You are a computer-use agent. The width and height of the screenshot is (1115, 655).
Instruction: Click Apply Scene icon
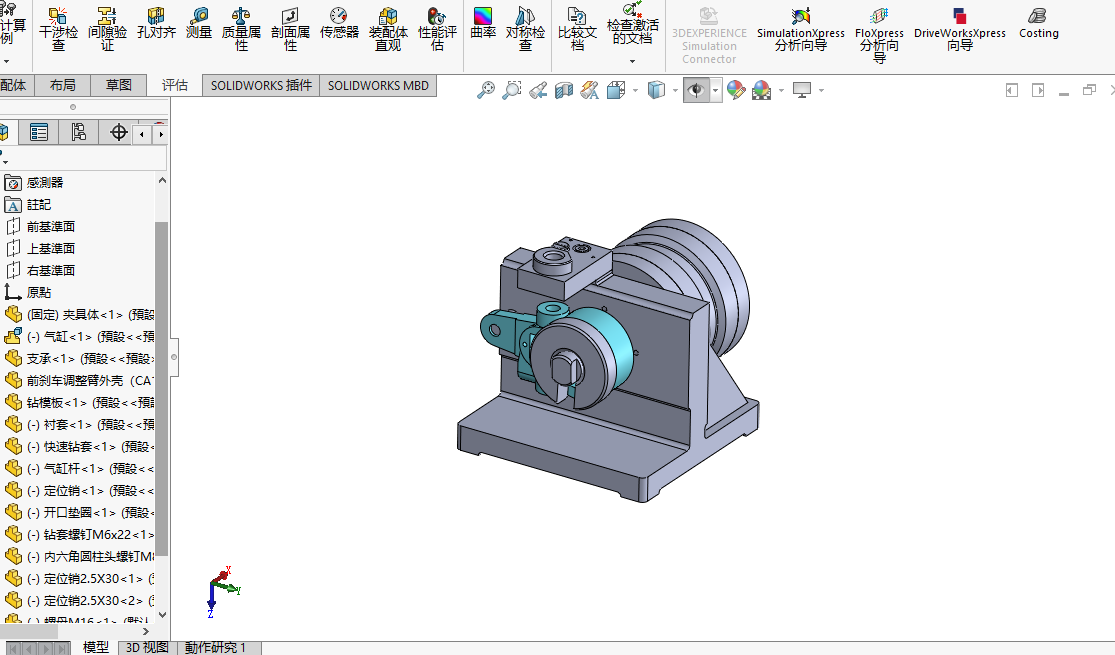[762, 90]
